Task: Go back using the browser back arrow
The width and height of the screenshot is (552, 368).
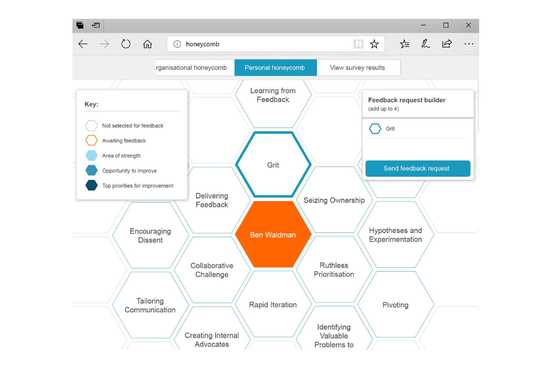Action: tap(83, 44)
